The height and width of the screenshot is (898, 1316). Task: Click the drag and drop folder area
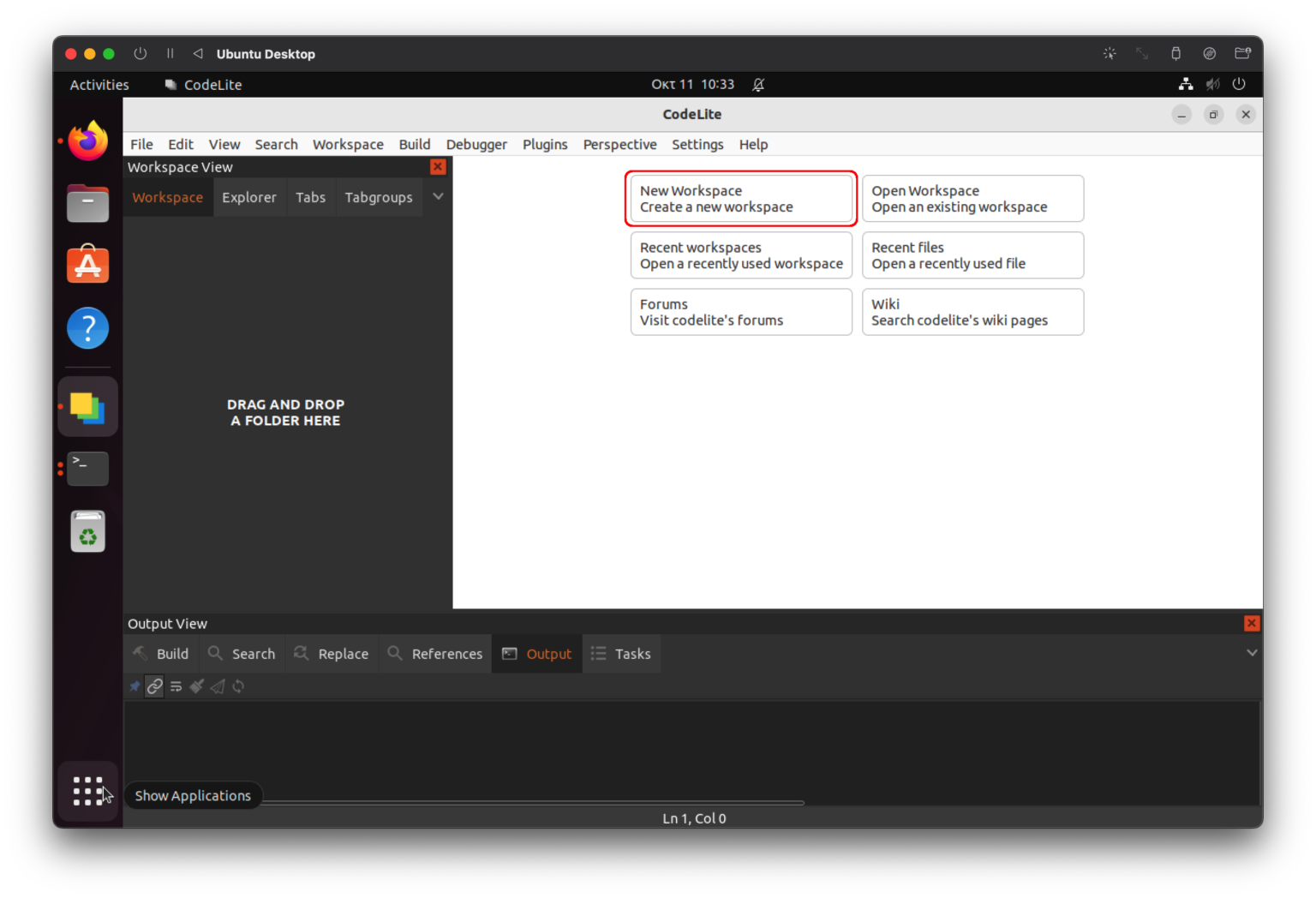tap(285, 412)
